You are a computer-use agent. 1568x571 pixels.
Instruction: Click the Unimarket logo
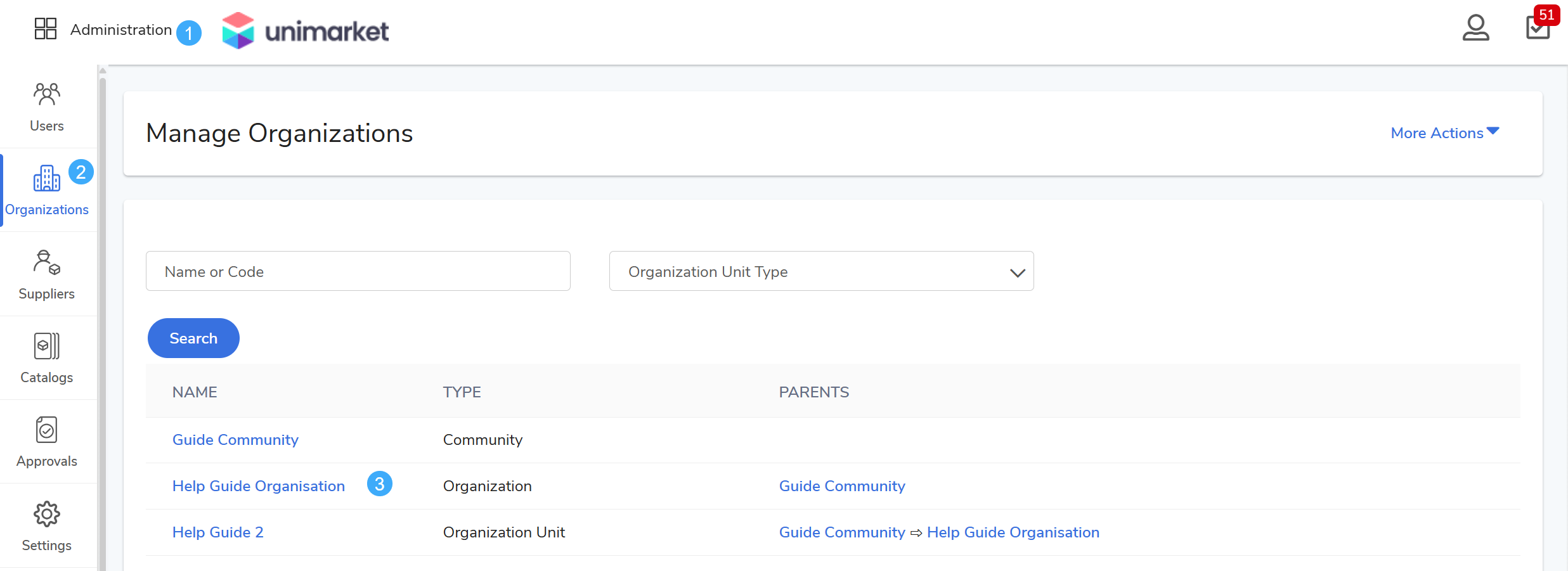[x=305, y=30]
